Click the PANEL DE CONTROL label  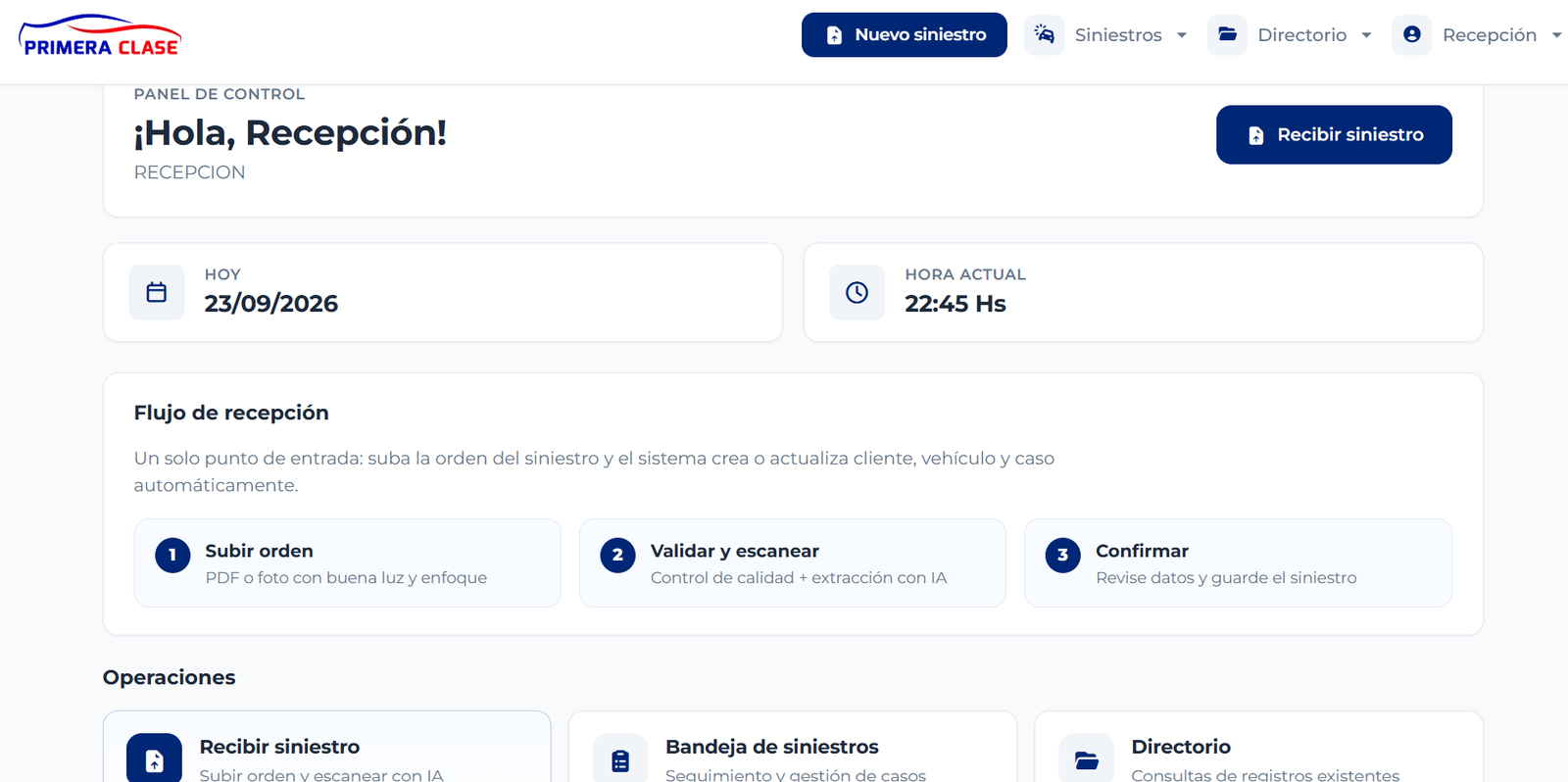[220, 94]
